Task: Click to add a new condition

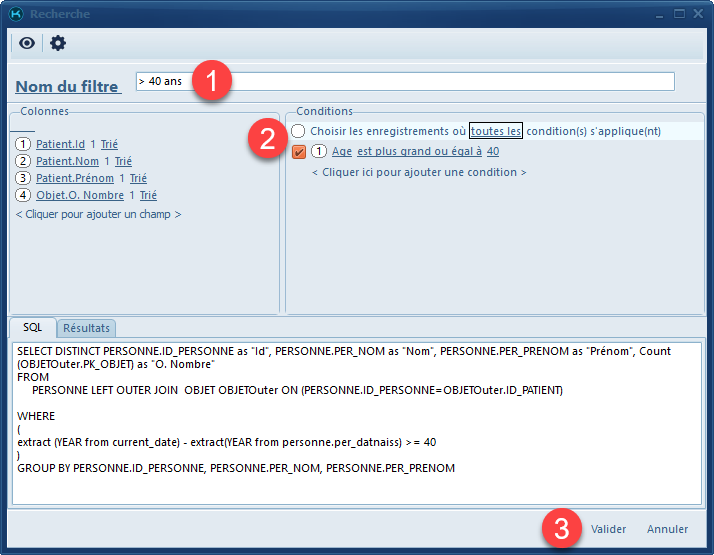Action: (418, 172)
